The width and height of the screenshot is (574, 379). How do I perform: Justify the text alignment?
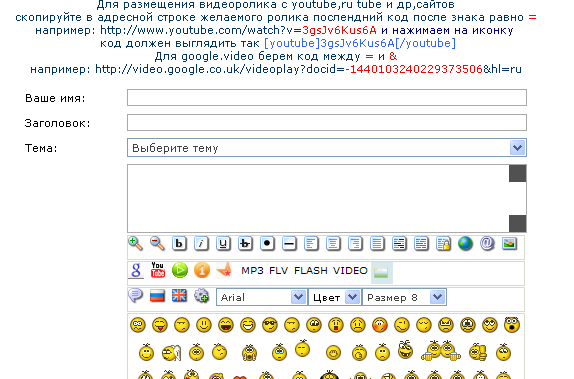377,244
